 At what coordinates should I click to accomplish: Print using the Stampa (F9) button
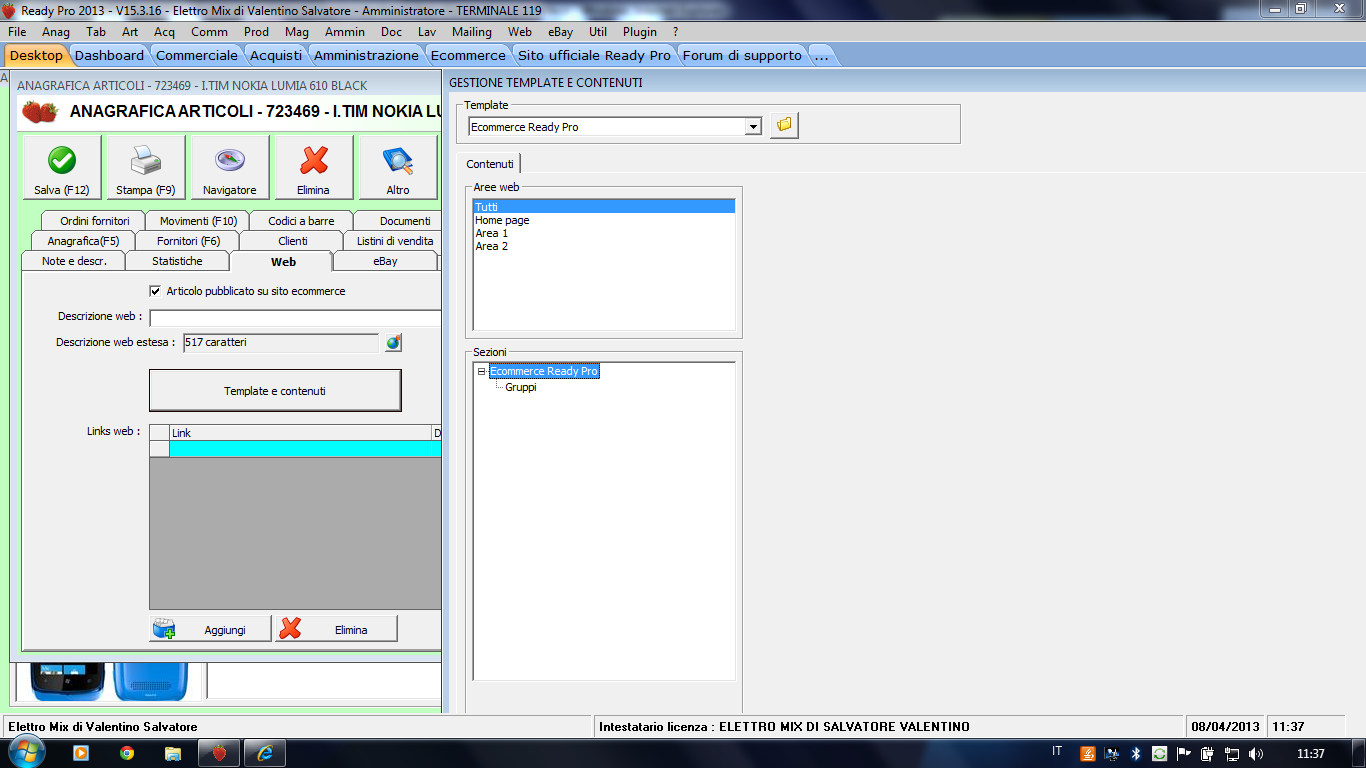click(146, 167)
